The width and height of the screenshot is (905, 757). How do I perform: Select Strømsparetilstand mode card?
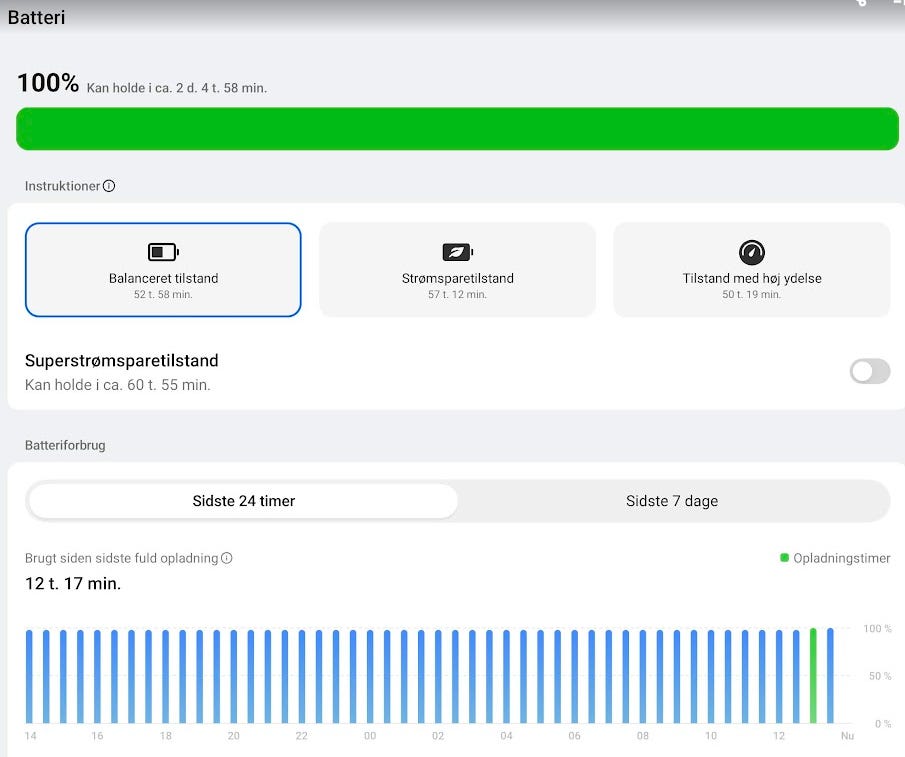pos(458,269)
